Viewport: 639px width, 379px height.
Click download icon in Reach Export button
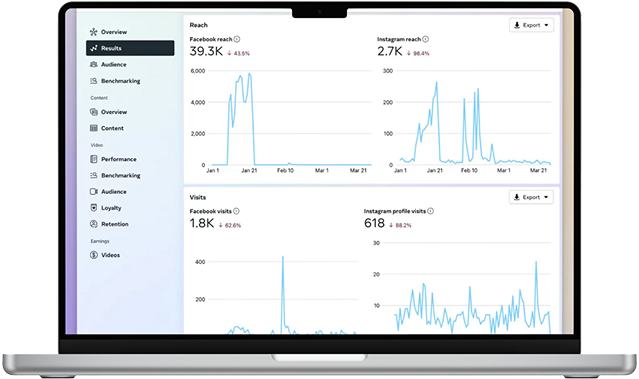tap(517, 25)
